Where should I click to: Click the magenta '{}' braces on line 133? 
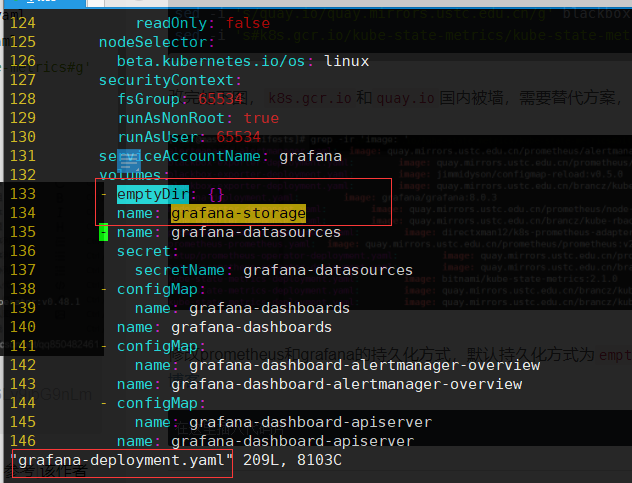pyautogui.click(x=216, y=194)
